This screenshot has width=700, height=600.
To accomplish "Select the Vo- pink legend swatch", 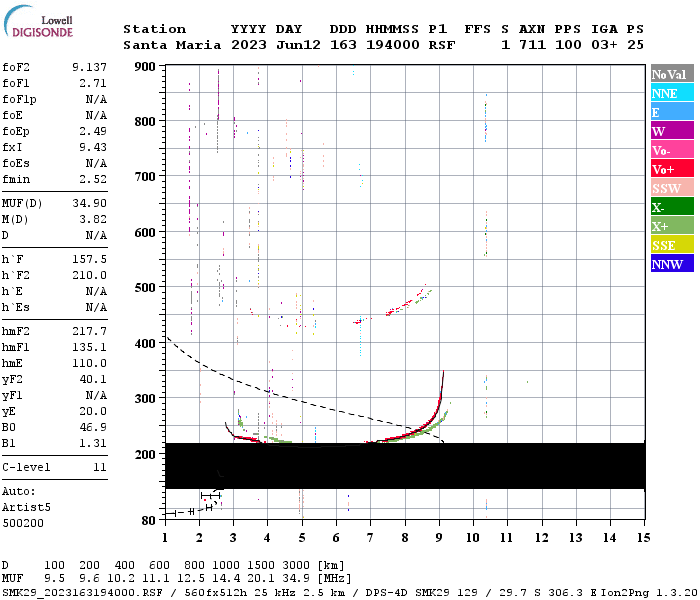I will pos(672,150).
